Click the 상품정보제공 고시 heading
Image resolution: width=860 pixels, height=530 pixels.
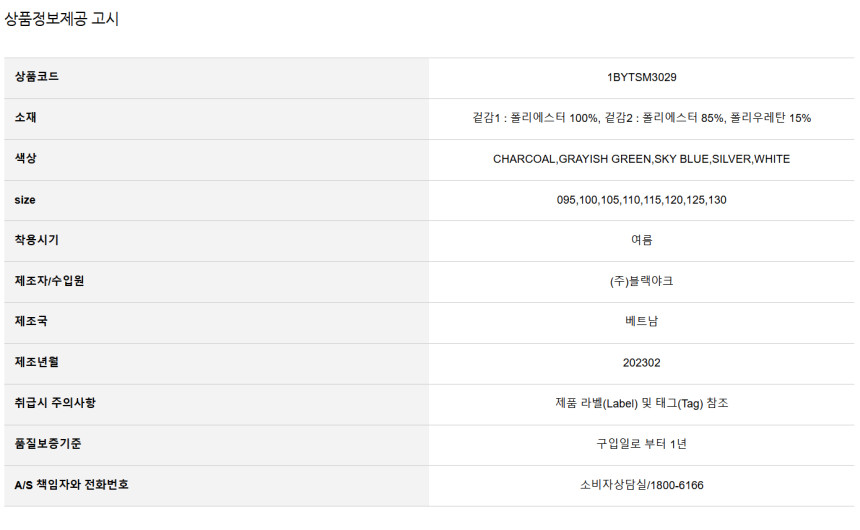(61, 19)
